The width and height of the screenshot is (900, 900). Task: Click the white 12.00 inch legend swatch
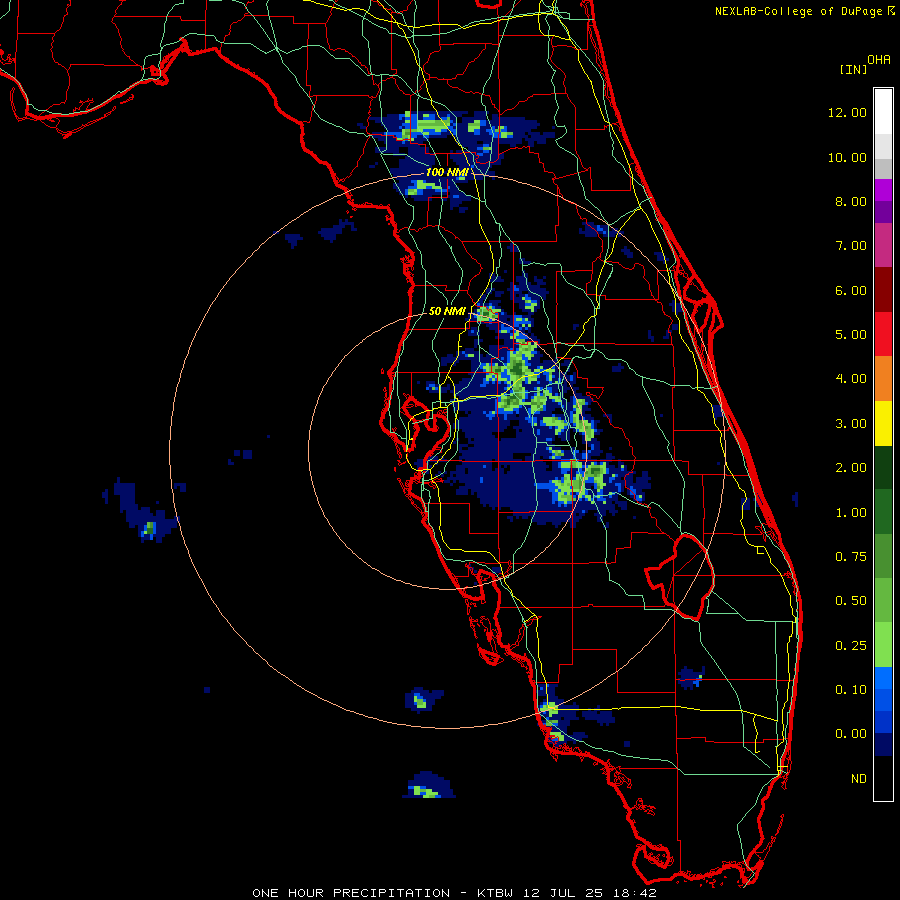tap(883, 112)
